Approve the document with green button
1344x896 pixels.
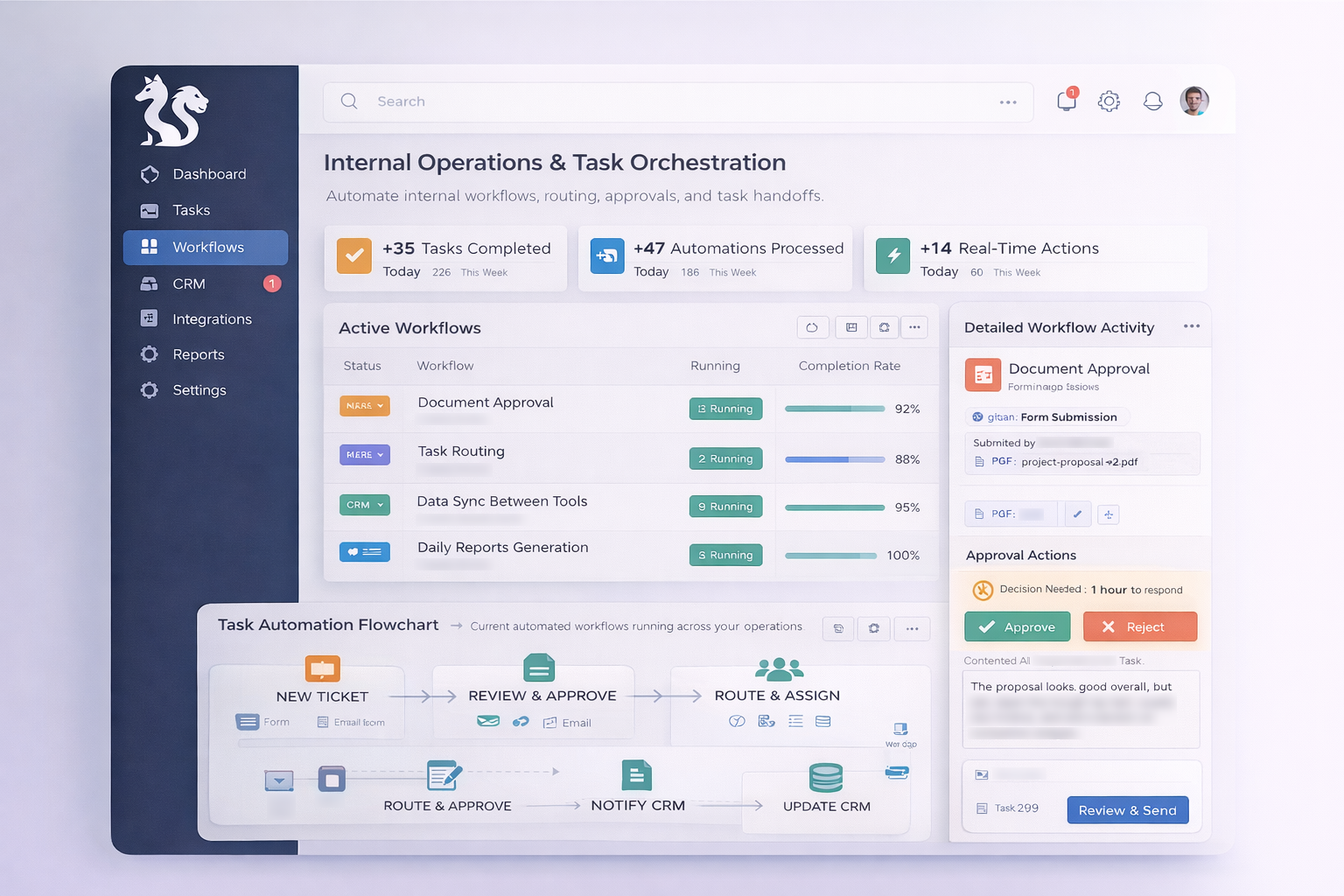(x=1017, y=626)
